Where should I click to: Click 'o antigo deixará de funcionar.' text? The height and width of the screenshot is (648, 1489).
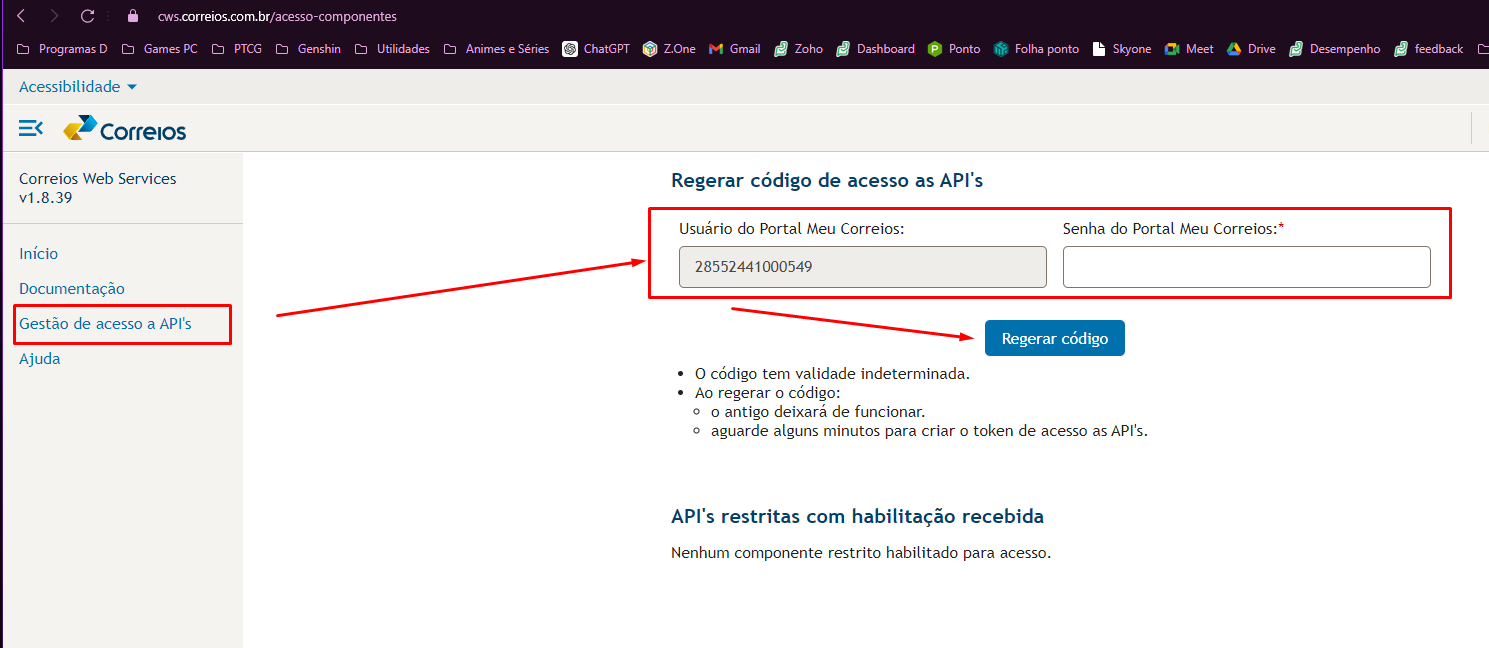tap(818, 412)
